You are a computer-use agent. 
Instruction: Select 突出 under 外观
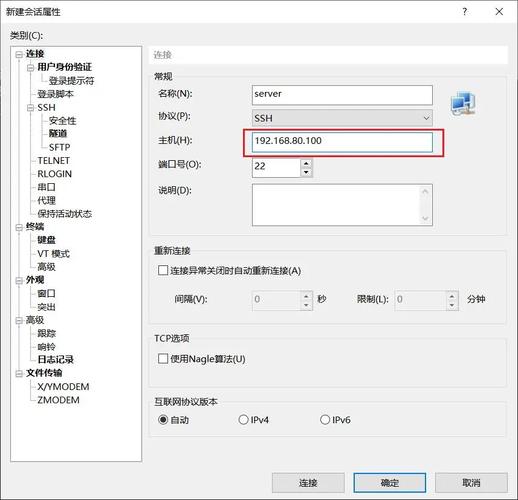point(46,307)
